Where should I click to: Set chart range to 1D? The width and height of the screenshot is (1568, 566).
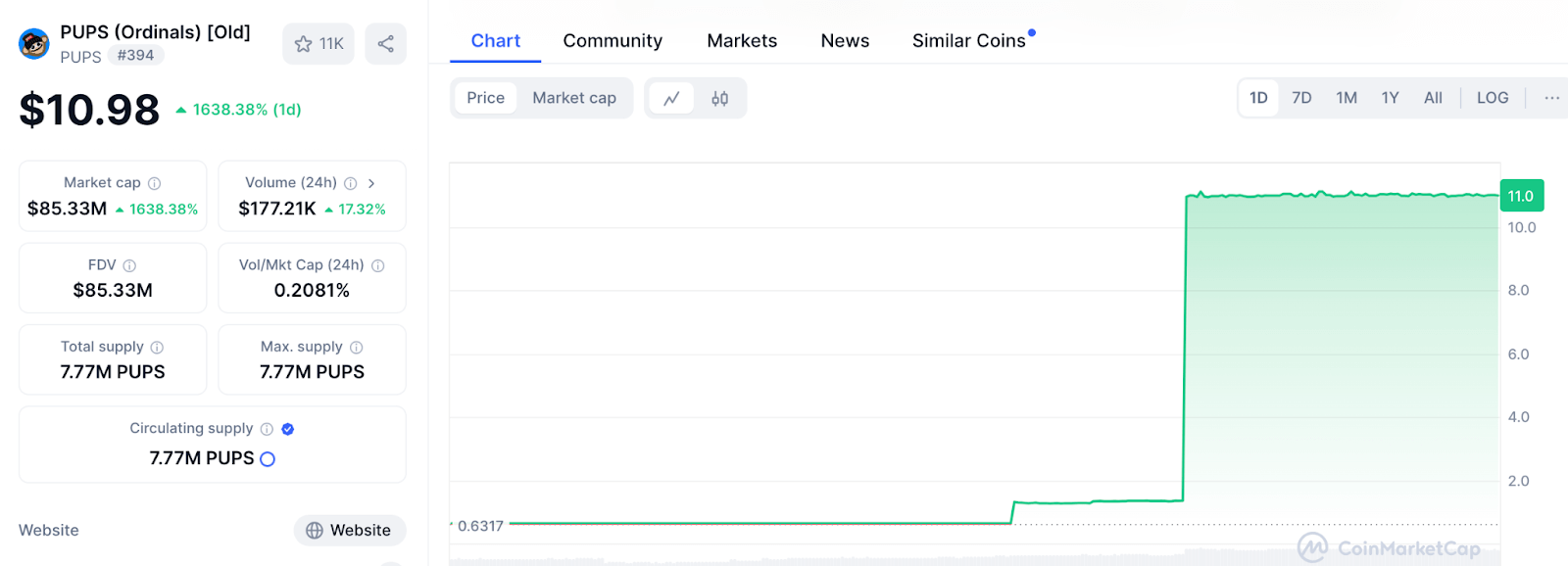coord(1258,98)
